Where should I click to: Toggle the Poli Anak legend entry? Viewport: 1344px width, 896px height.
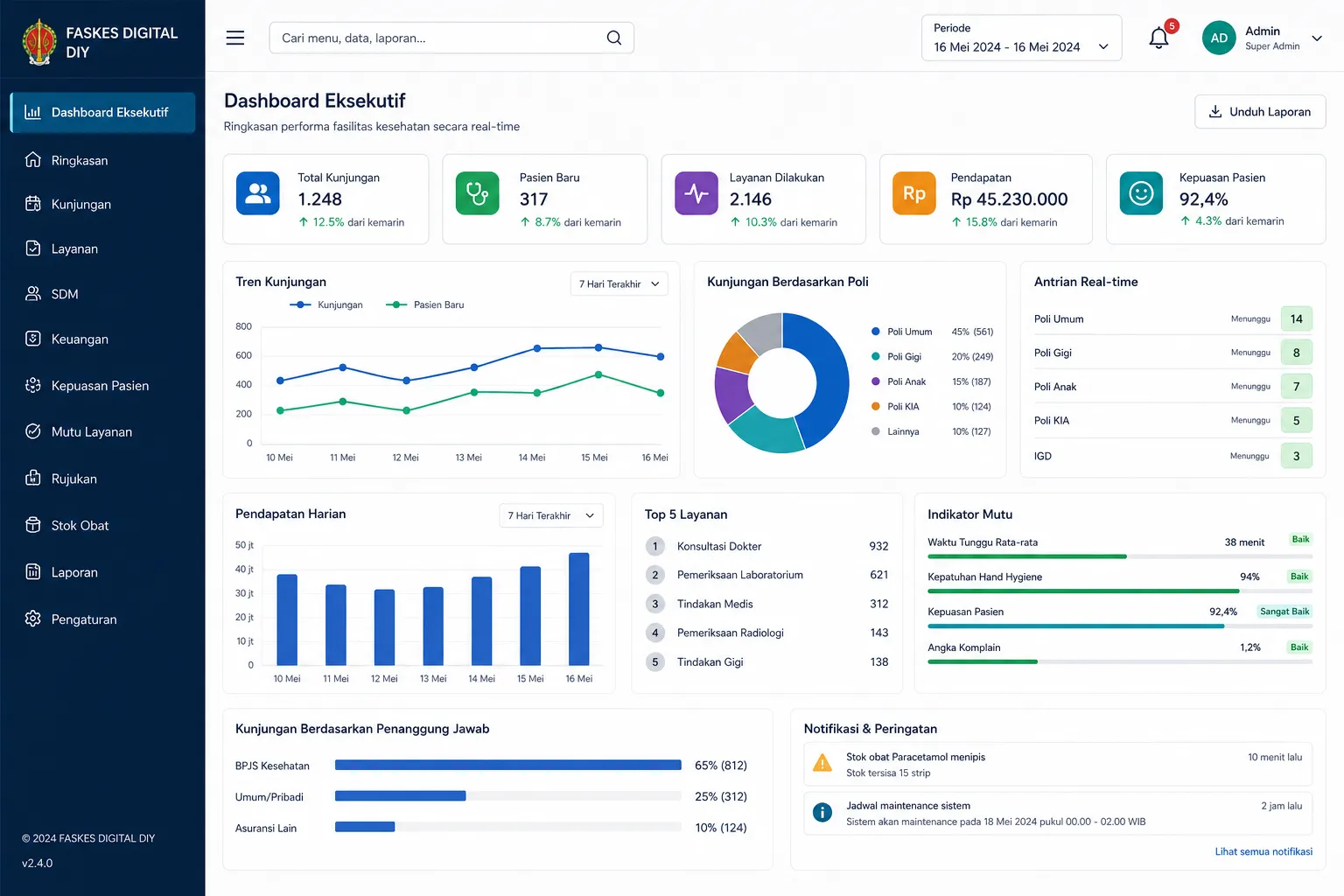coord(899,381)
